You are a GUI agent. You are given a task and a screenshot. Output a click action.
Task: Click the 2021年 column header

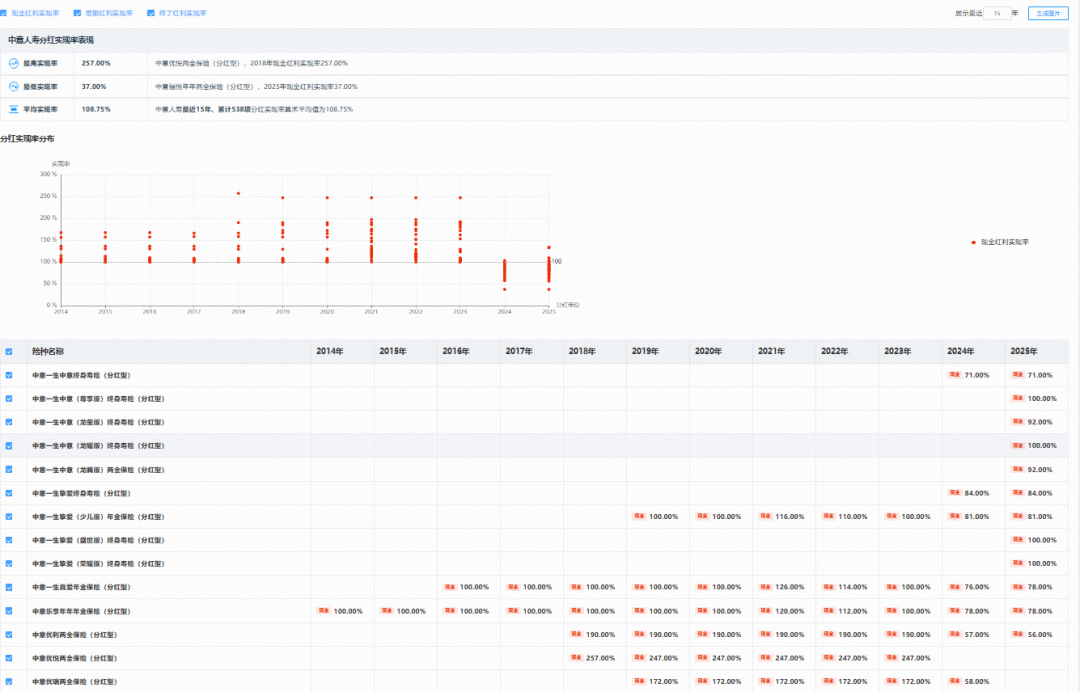tap(771, 351)
